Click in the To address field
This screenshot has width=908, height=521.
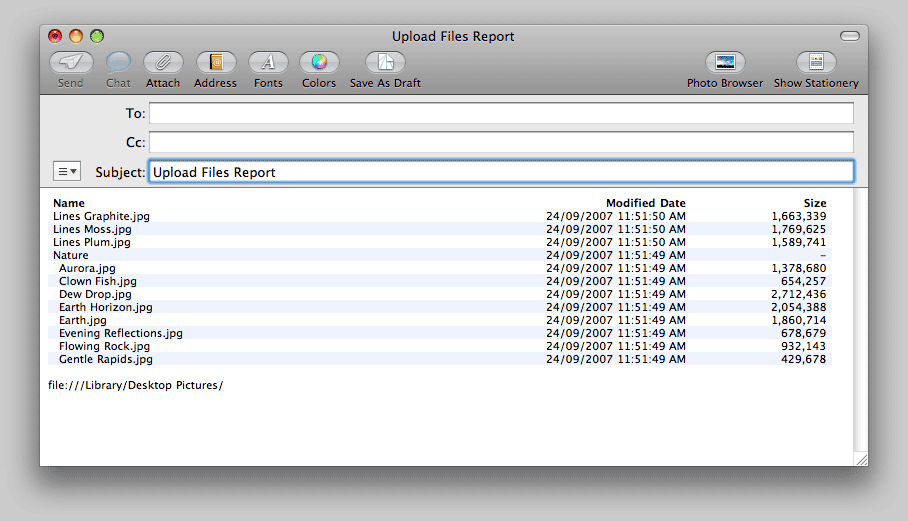(x=501, y=113)
